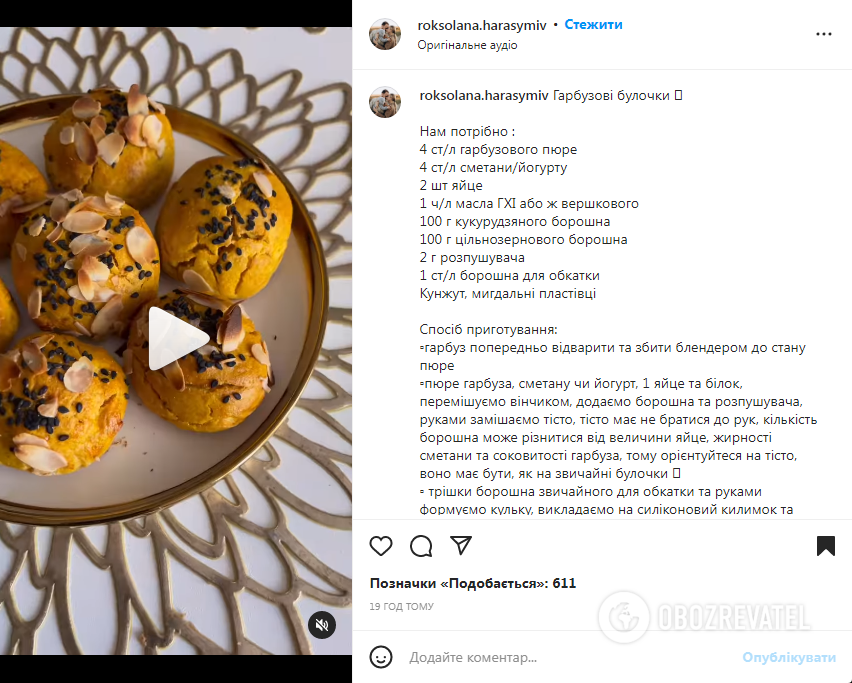Image resolution: width=852 pixels, height=683 pixels.
Task: Like the post with the heart icon
Action: point(381,545)
